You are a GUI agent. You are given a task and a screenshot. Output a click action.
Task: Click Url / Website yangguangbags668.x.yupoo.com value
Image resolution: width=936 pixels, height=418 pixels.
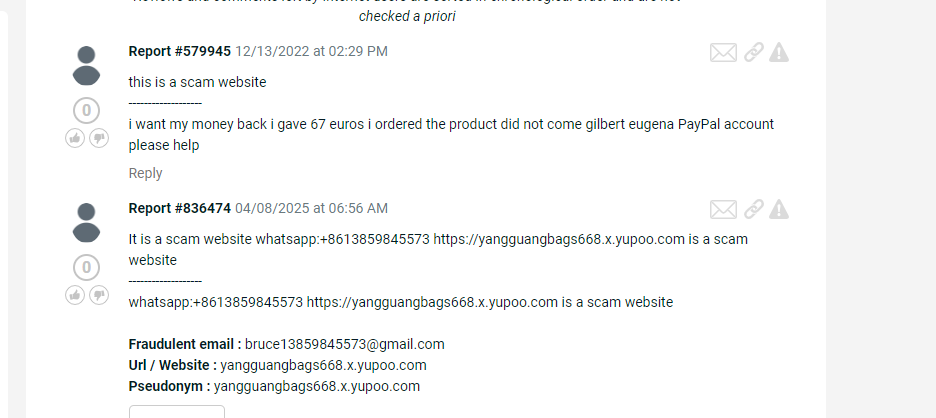324,365
